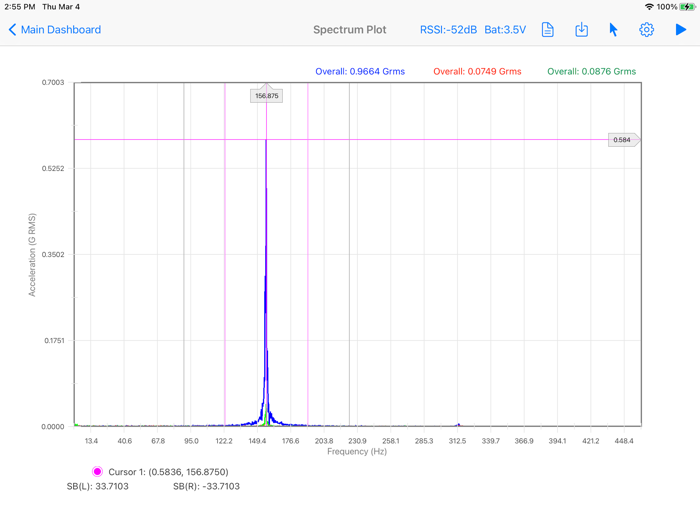This screenshot has width=700, height=525.
Task: Click the 2:55 PM clock
Action: pos(20,7)
